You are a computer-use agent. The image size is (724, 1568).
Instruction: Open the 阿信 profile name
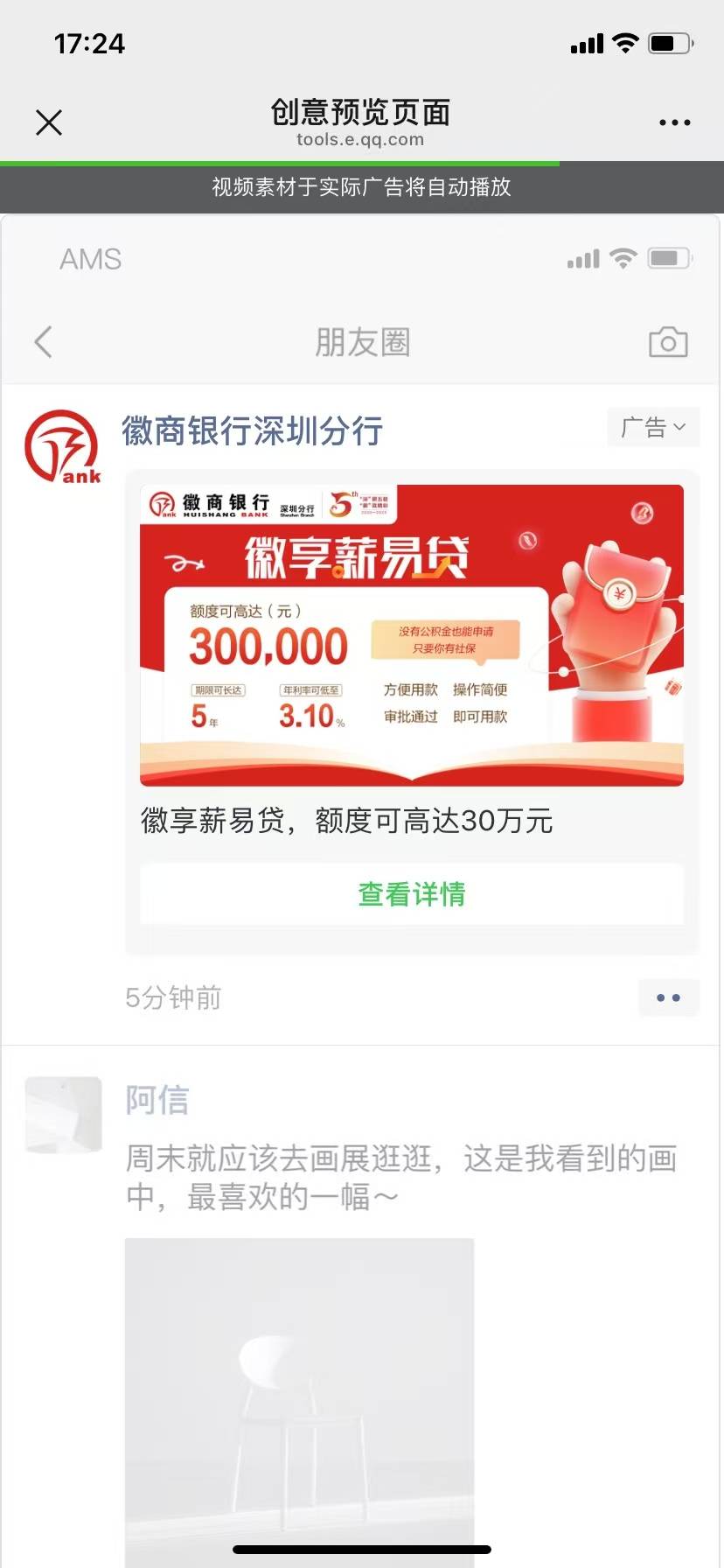(x=157, y=1100)
